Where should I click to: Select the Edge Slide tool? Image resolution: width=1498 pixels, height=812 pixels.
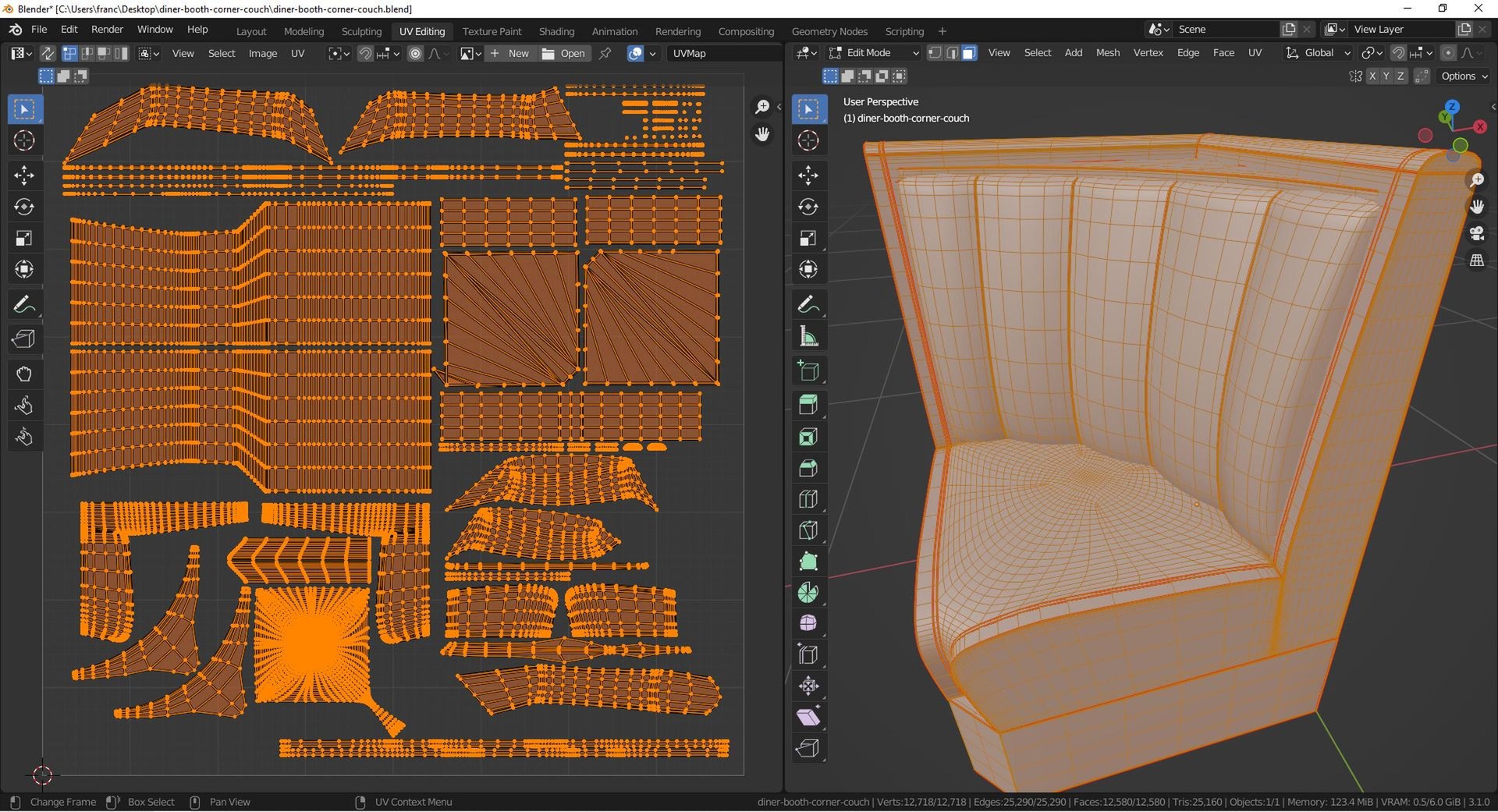tap(808, 654)
